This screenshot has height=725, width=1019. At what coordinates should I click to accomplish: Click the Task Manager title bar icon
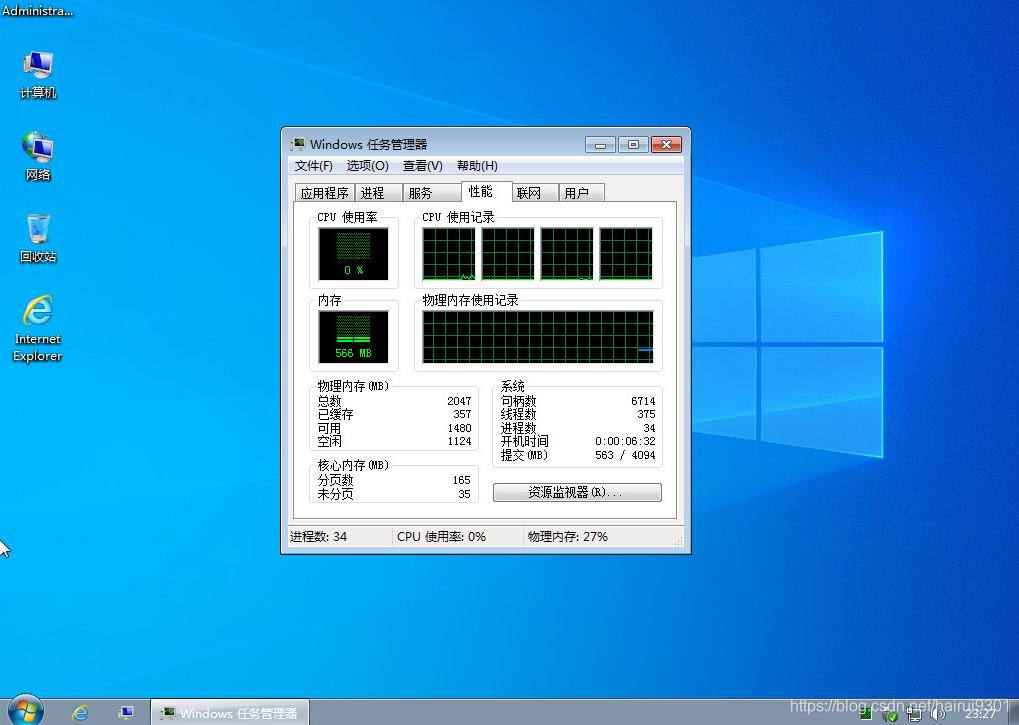pyautogui.click(x=298, y=144)
